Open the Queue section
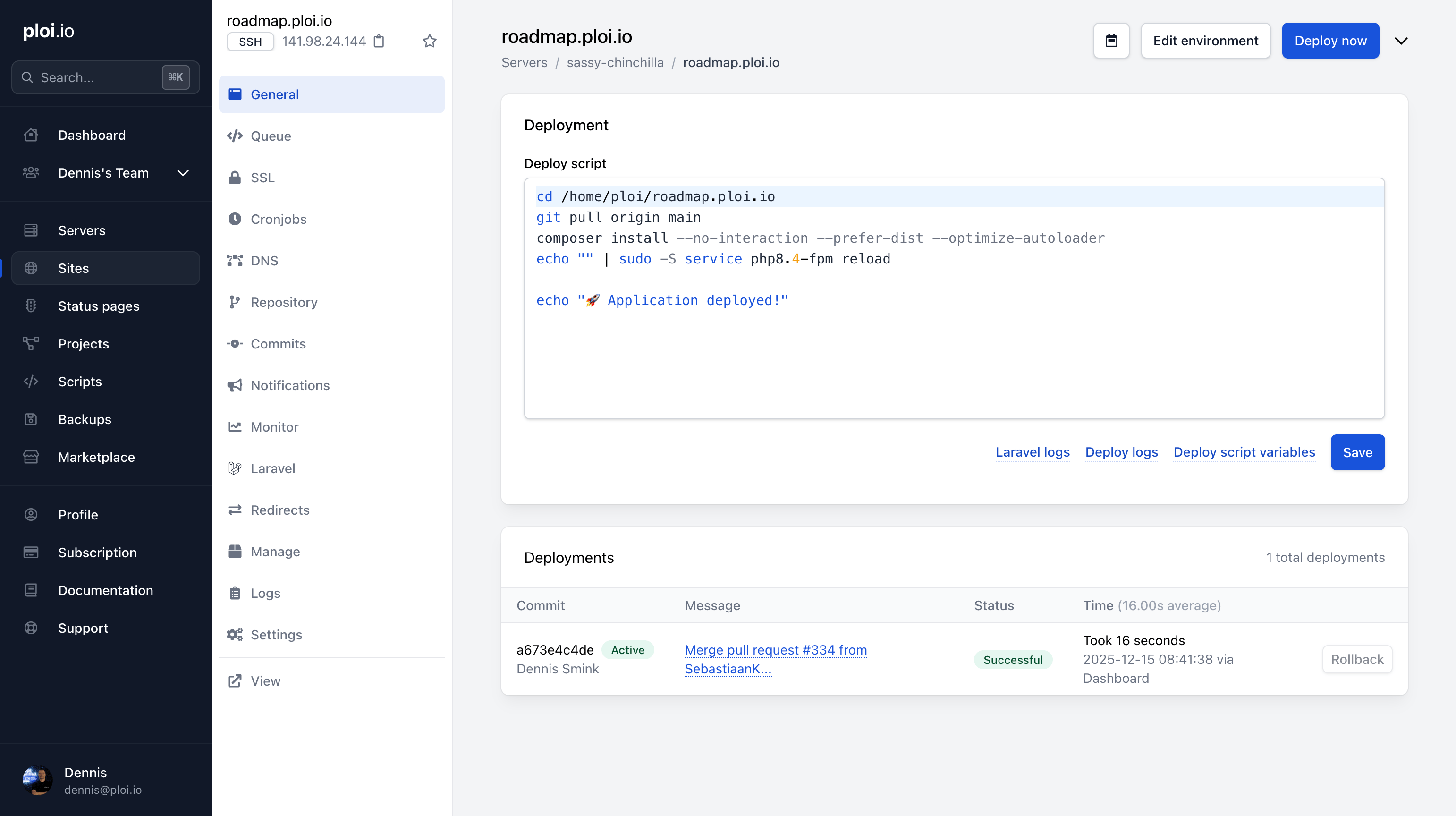Image resolution: width=1456 pixels, height=816 pixels. pos(271,136)
